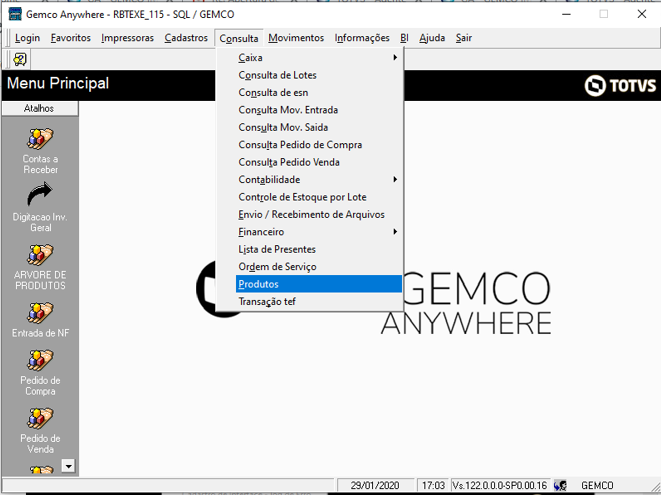Screen dimensions: 661x495
Task: Click the date 29/01/2020 in status bar
Action: [x=375, y=485]
